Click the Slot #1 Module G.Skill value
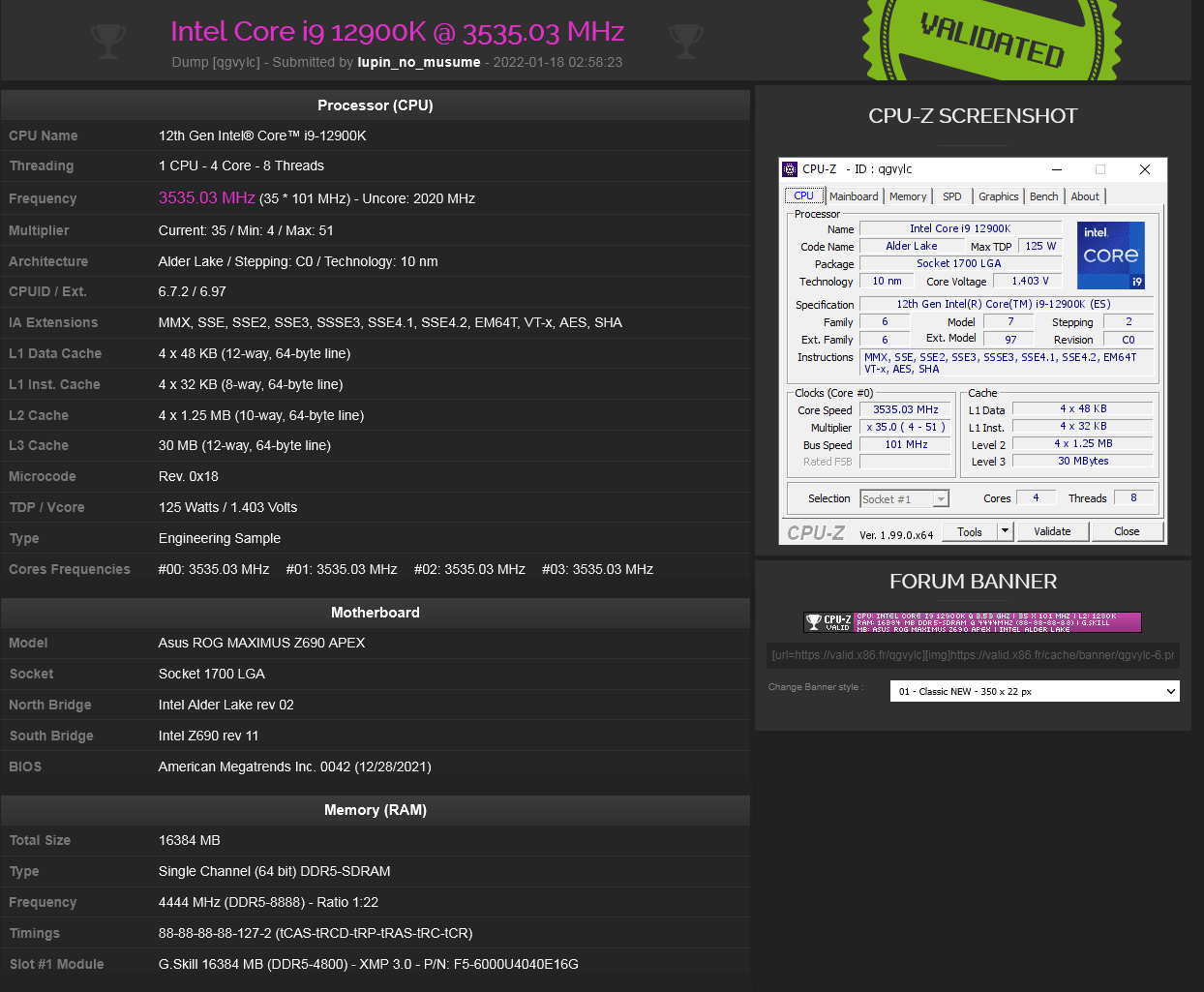This screenshot has height=992, width=1204. click(x=369, y=964)
